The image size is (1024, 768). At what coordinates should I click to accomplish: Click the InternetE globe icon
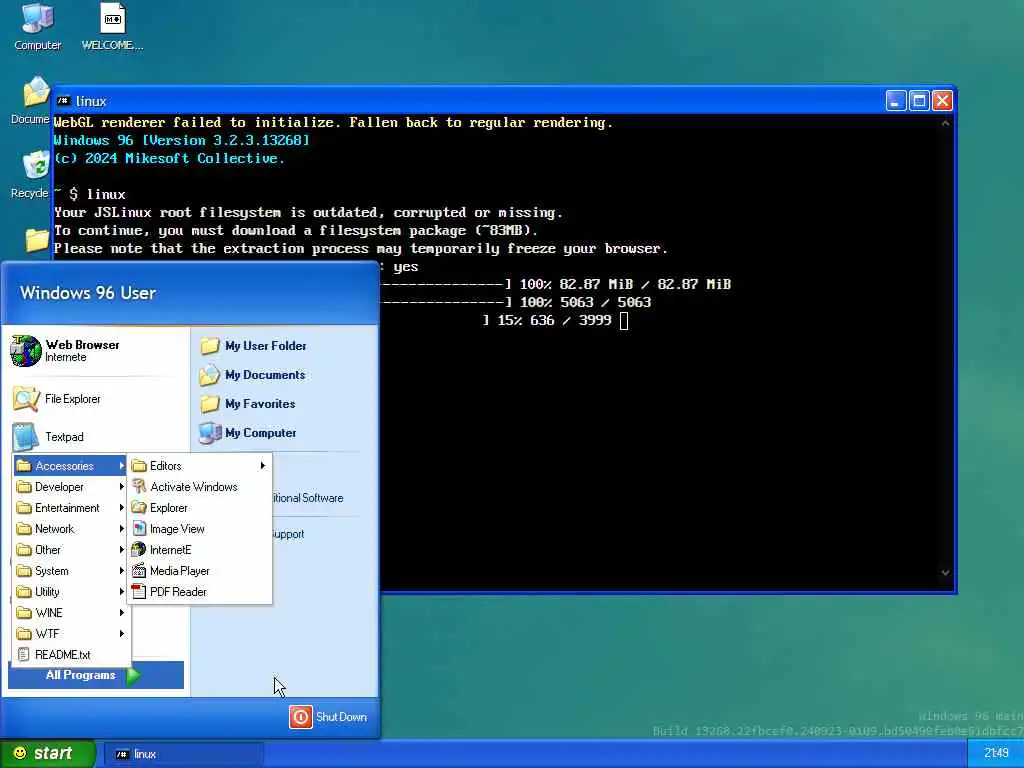138,549
